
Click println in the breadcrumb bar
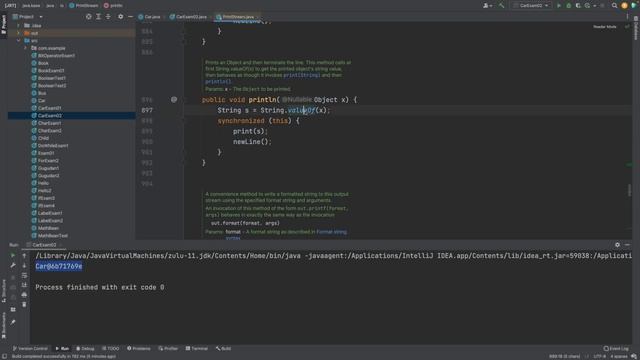113,6
